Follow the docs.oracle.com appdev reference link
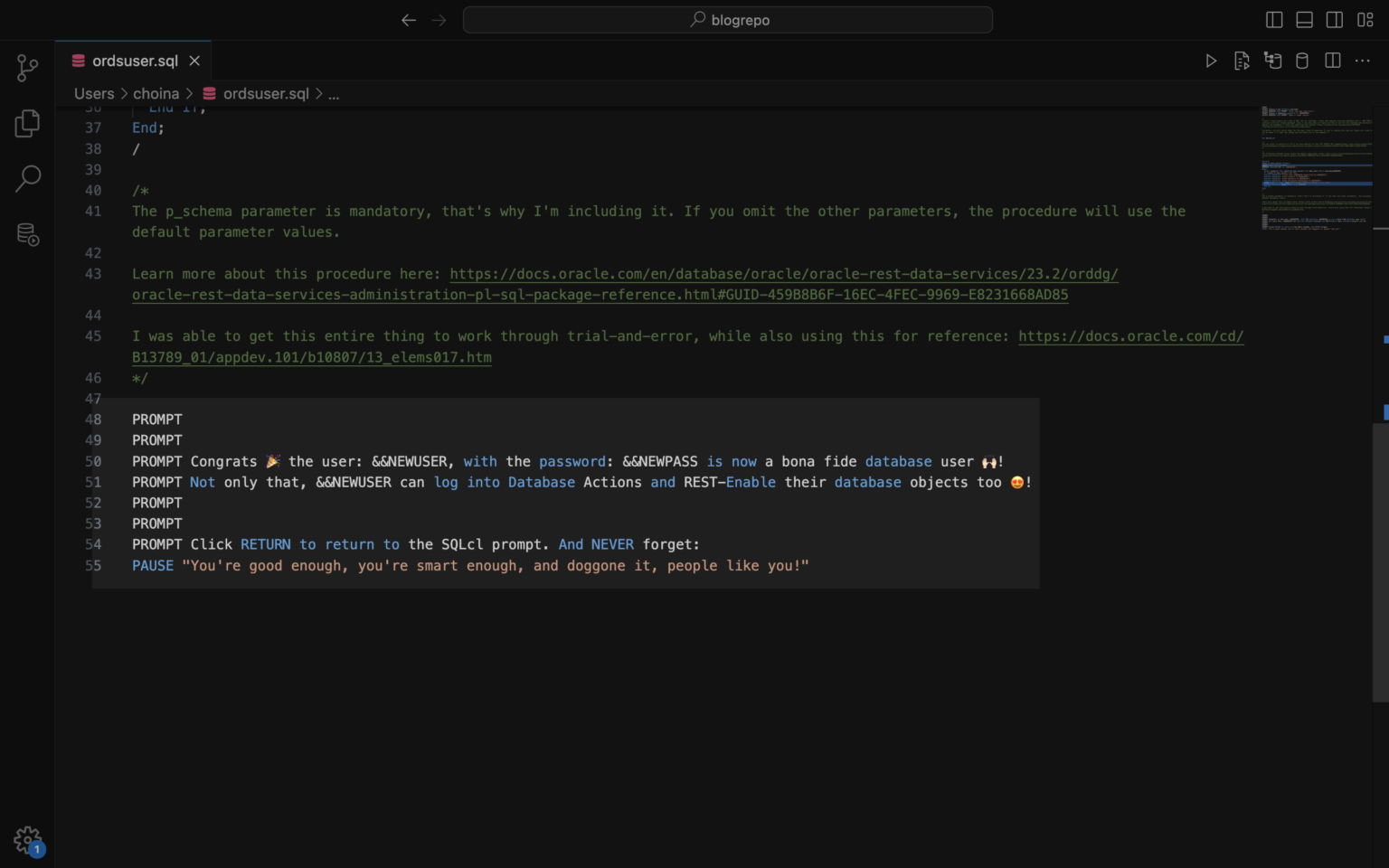 click(1130, 335)
